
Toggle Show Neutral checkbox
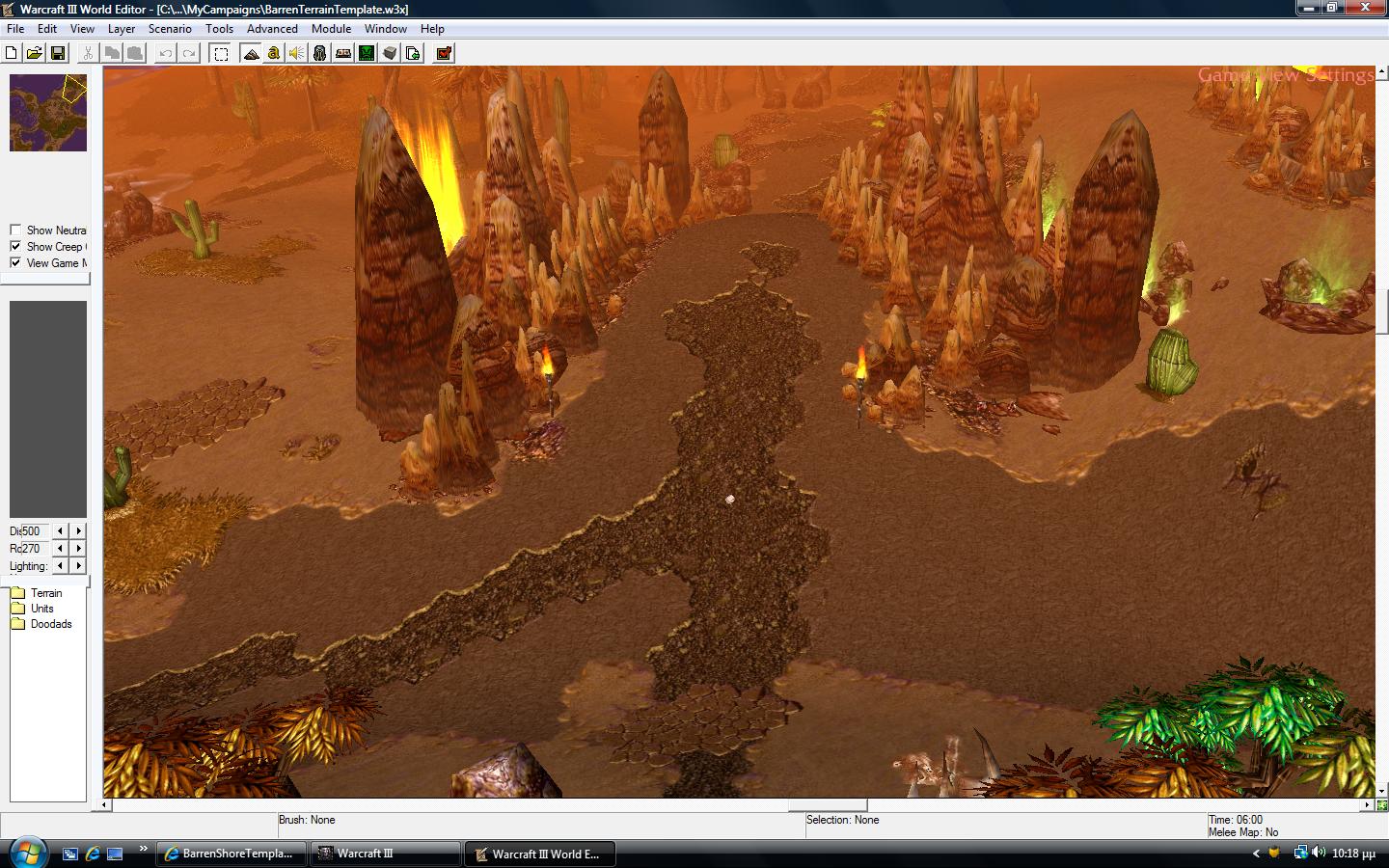15,230
